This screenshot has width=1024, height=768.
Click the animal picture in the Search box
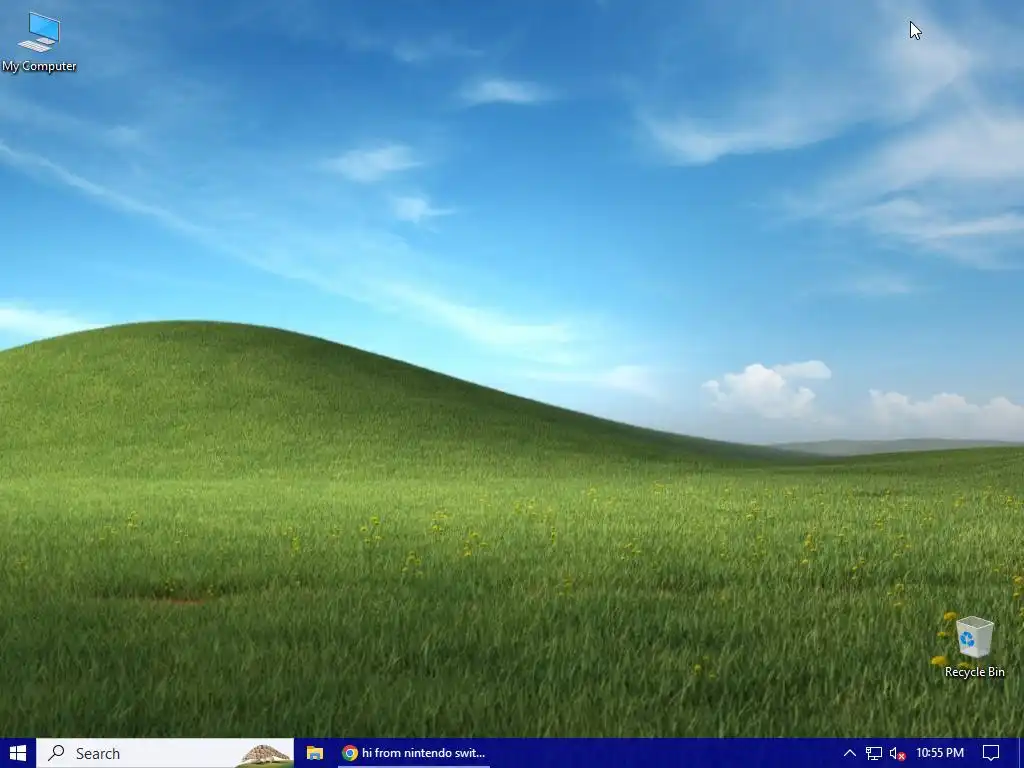point(264,755)
